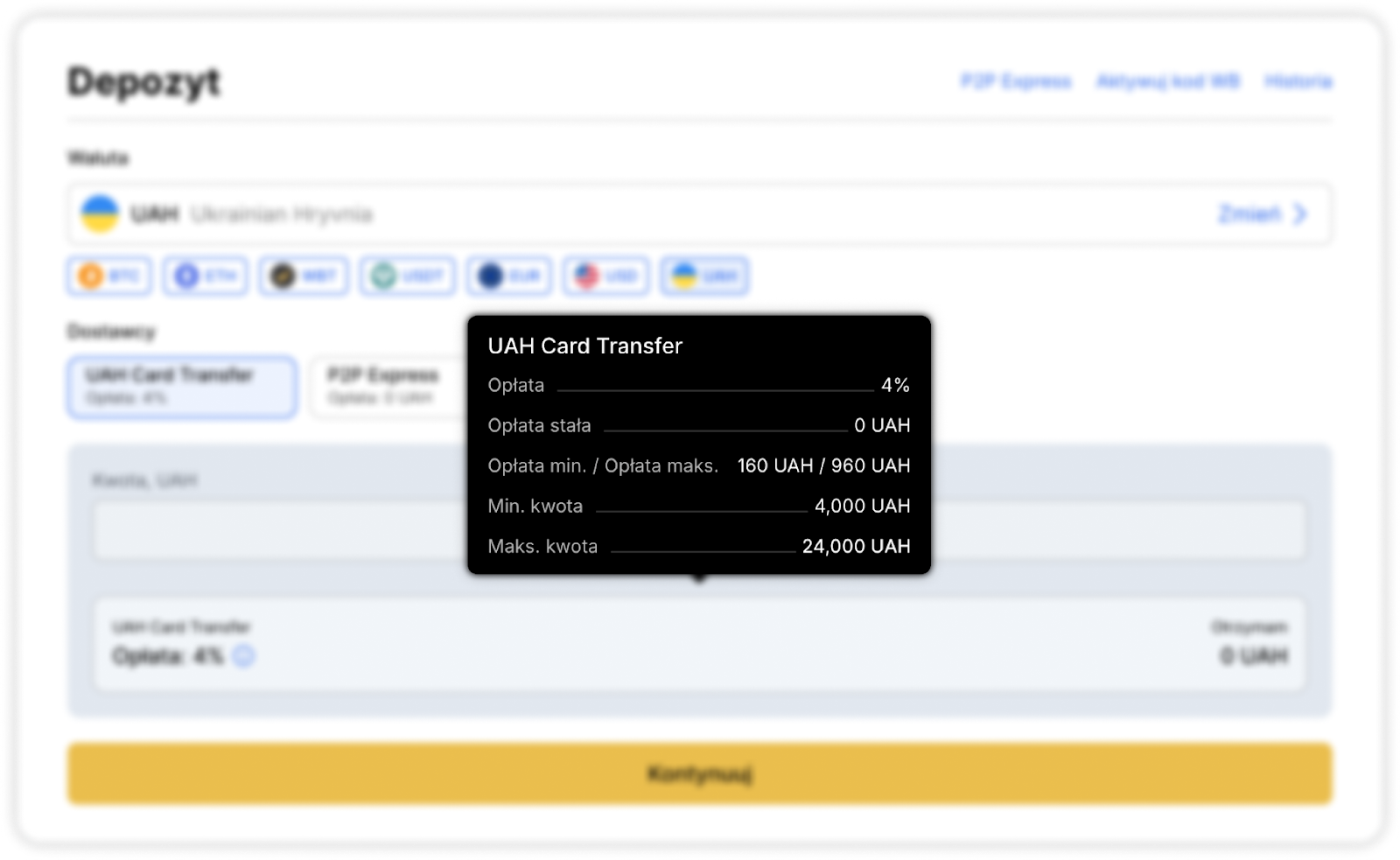Select the EUR currency chip
1400x860 pixels.
(508, 276)
